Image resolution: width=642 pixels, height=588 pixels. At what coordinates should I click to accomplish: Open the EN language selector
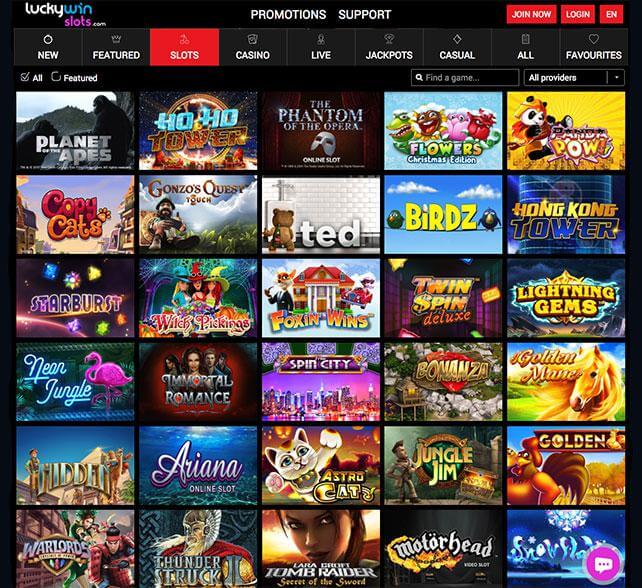click(611, 14)
